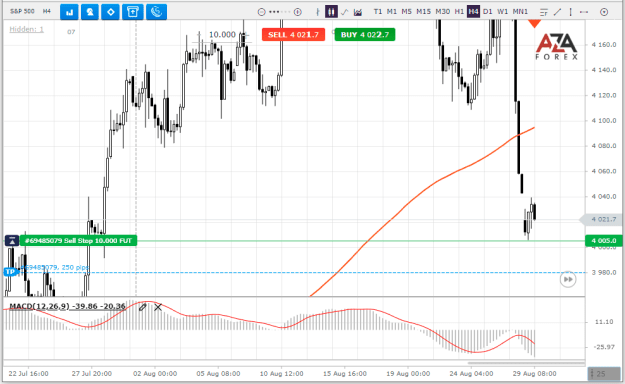Viewport: 625px width, 384px height.
Task: Select the M1 timeframe
Action: tap(392, 12)
